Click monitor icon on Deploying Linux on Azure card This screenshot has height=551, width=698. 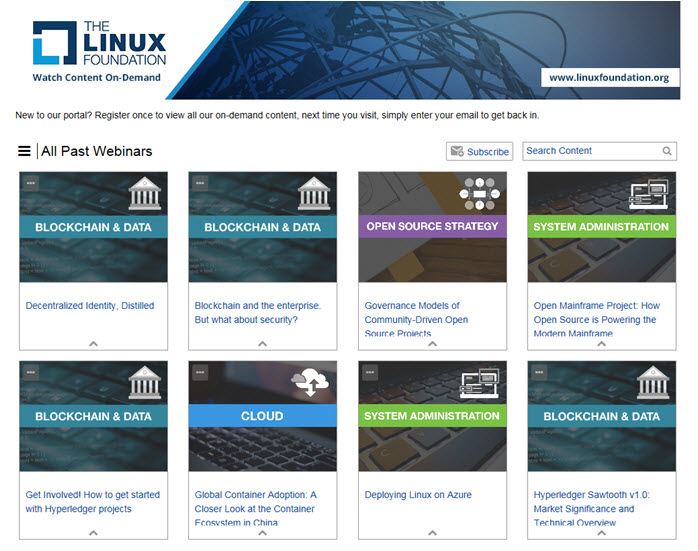[x=479, y=383]
